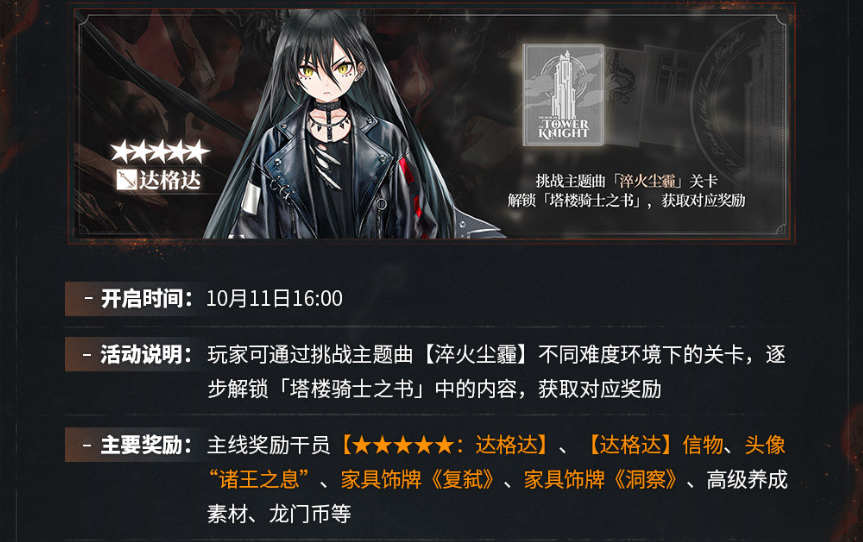
Task: Click the 达格达 character name label
Action: (170, 180)
